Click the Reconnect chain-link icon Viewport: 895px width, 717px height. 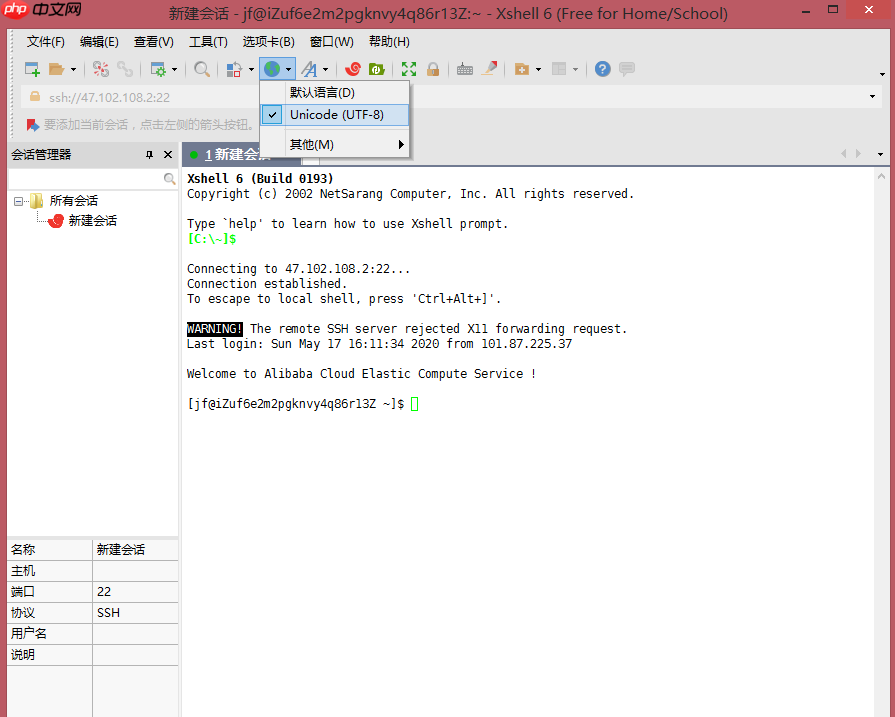tap(125, 69)
